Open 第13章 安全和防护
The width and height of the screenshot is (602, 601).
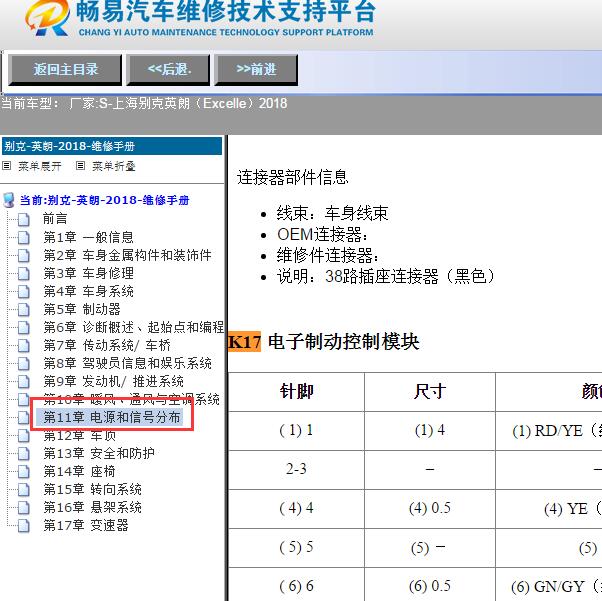coord(99,454)
